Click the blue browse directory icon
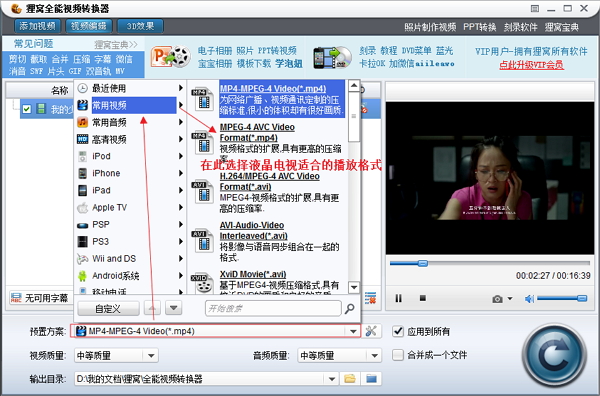The width and height of the screenshot is (600, 396). (x=371, y=379)
